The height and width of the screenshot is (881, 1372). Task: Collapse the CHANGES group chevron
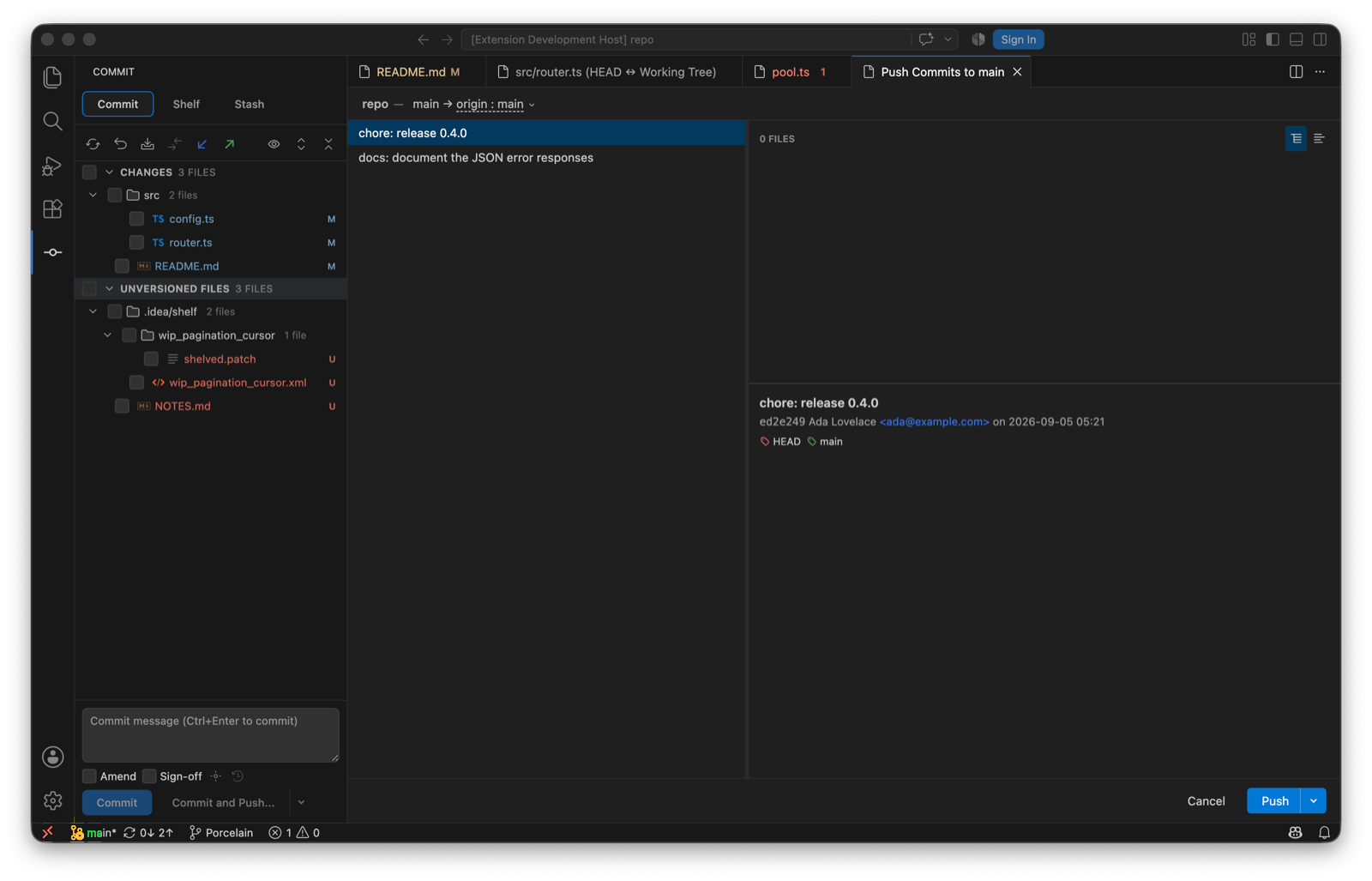(109, 172)
